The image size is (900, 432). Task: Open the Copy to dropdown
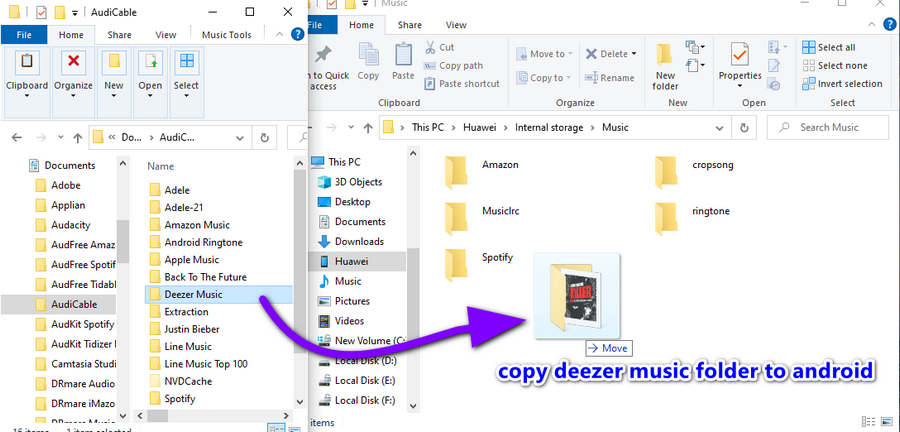pyautogui.click(x=544, y=77)
